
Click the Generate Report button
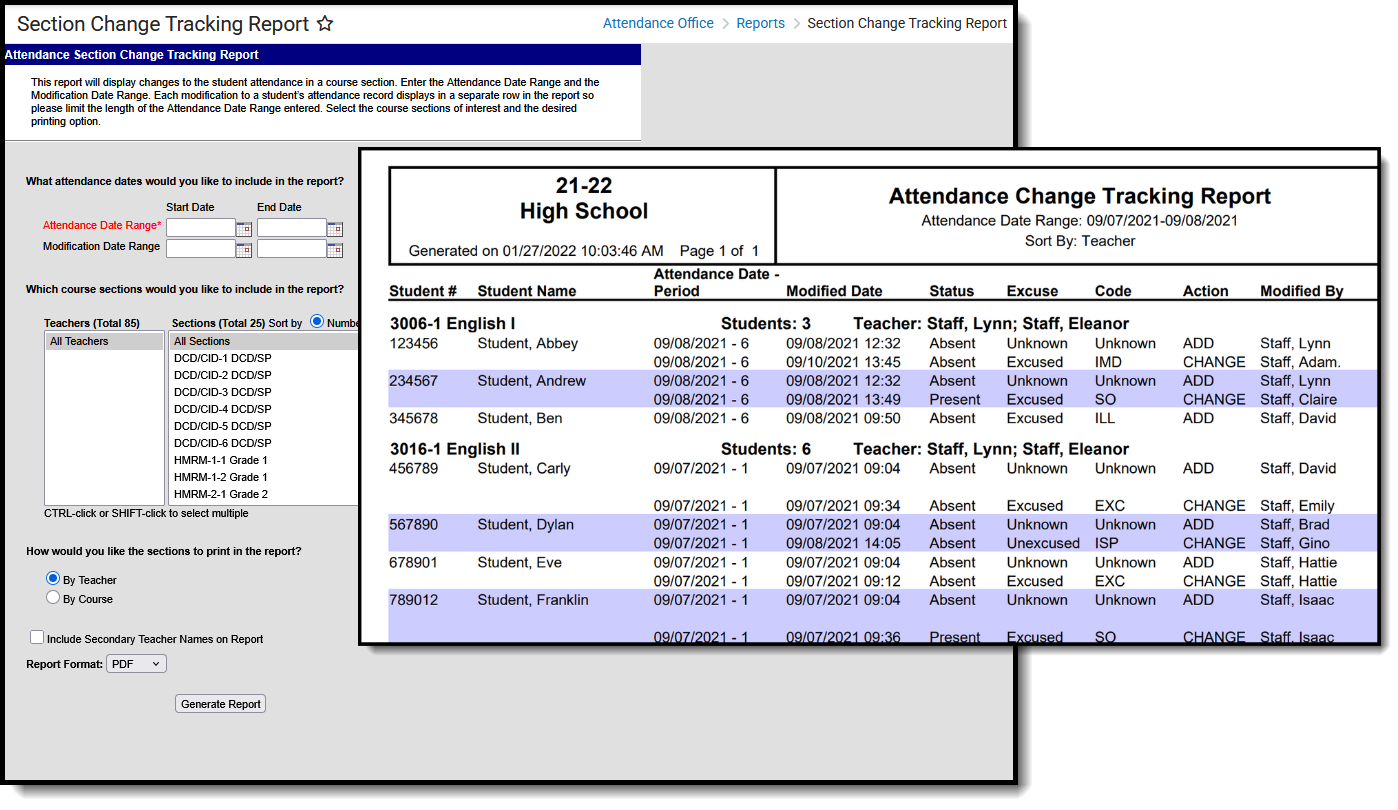pos(221,704)
